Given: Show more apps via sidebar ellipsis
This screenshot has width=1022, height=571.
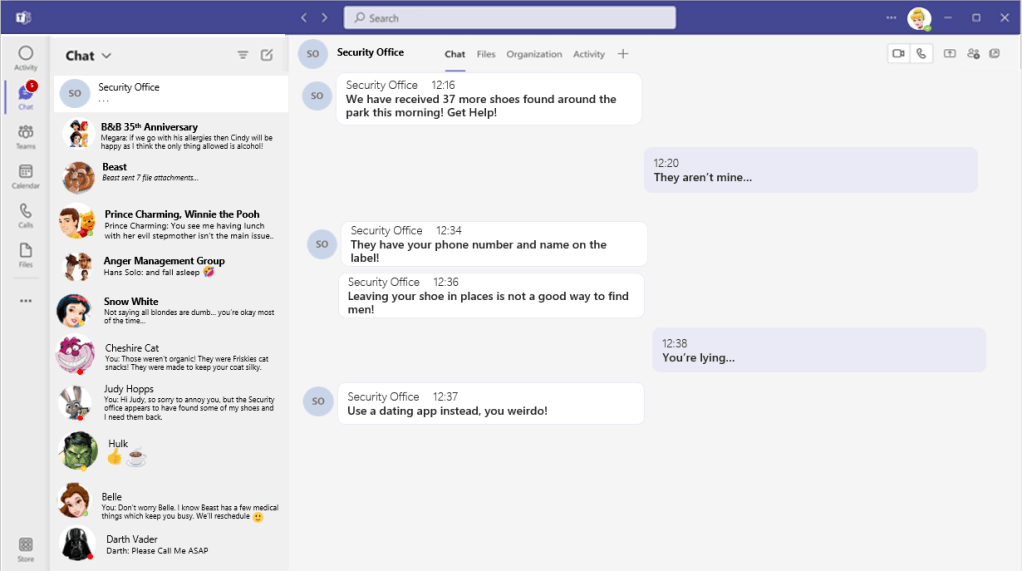Looking at the screenshot, I should (25, 300).
